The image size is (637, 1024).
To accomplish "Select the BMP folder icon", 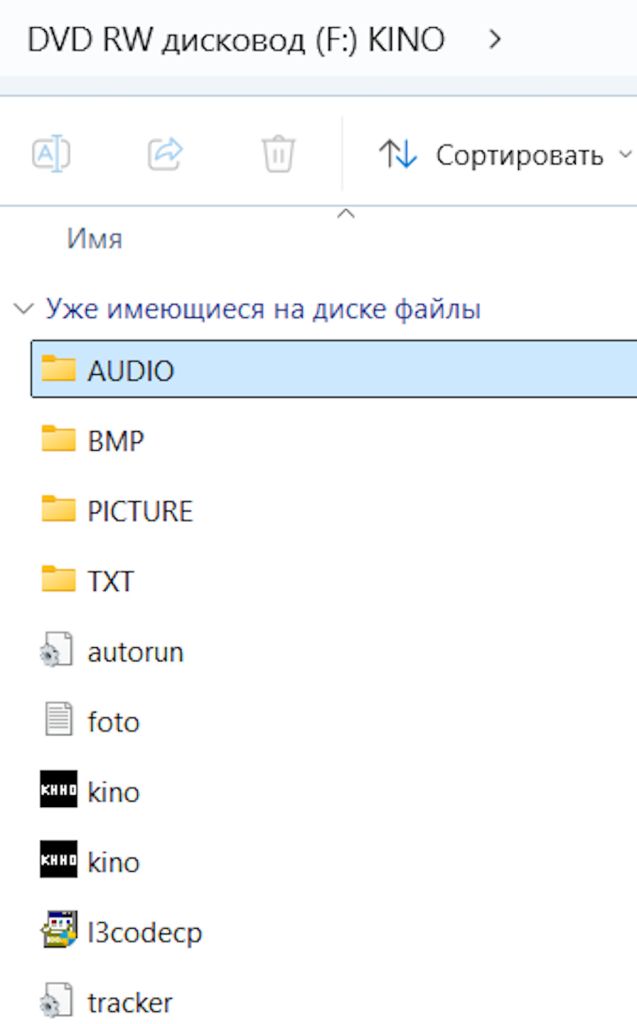I will 58,439.
